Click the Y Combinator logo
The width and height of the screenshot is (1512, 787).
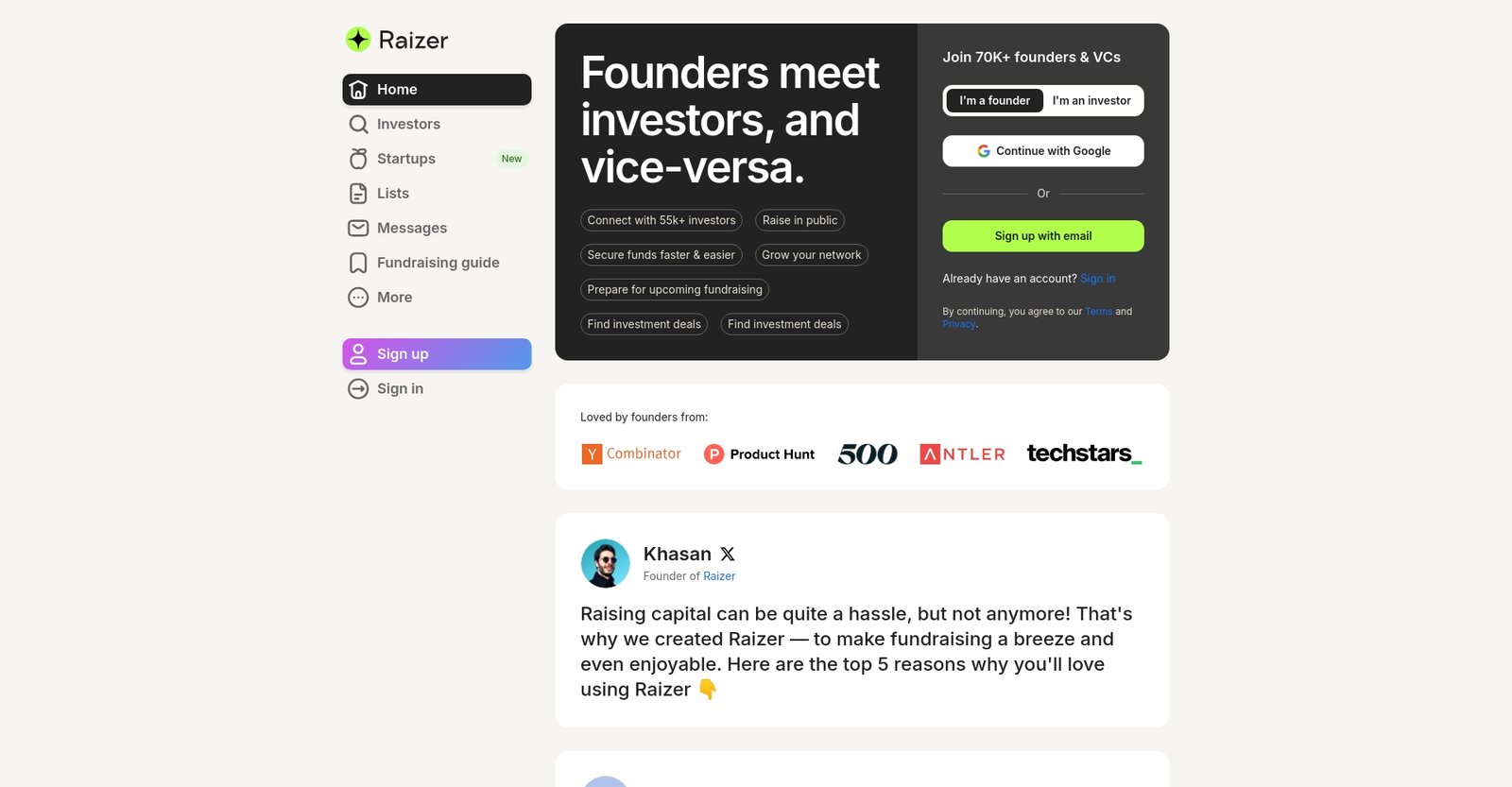pyautogui.click(x=630, y=453)
